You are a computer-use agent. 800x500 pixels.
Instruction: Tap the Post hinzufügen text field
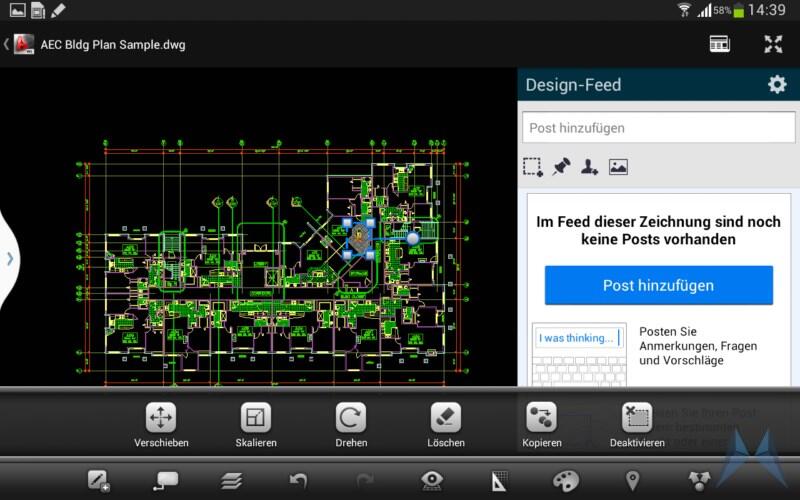[656, 128]
